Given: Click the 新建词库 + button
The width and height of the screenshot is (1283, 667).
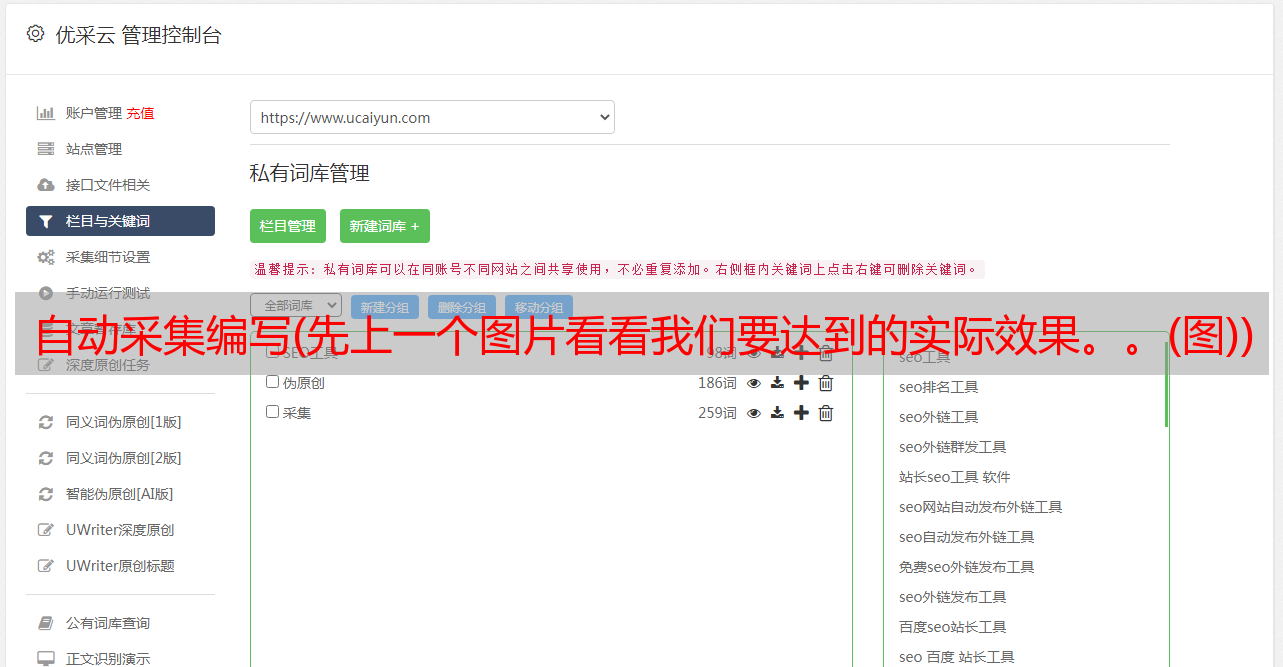Looking at the screenshot, I should [385, 226].
